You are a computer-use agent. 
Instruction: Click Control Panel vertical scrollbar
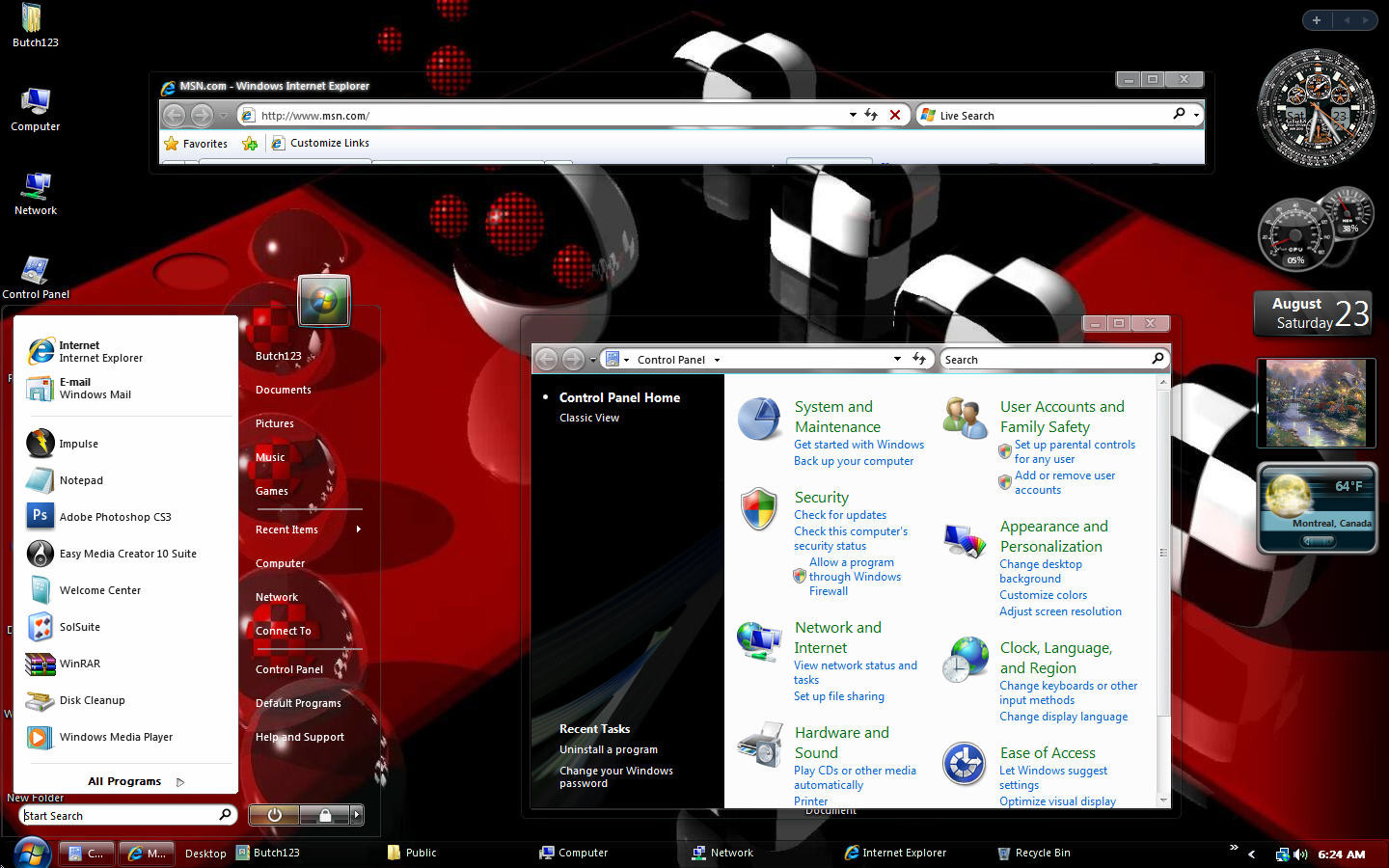pos(1163,591)
